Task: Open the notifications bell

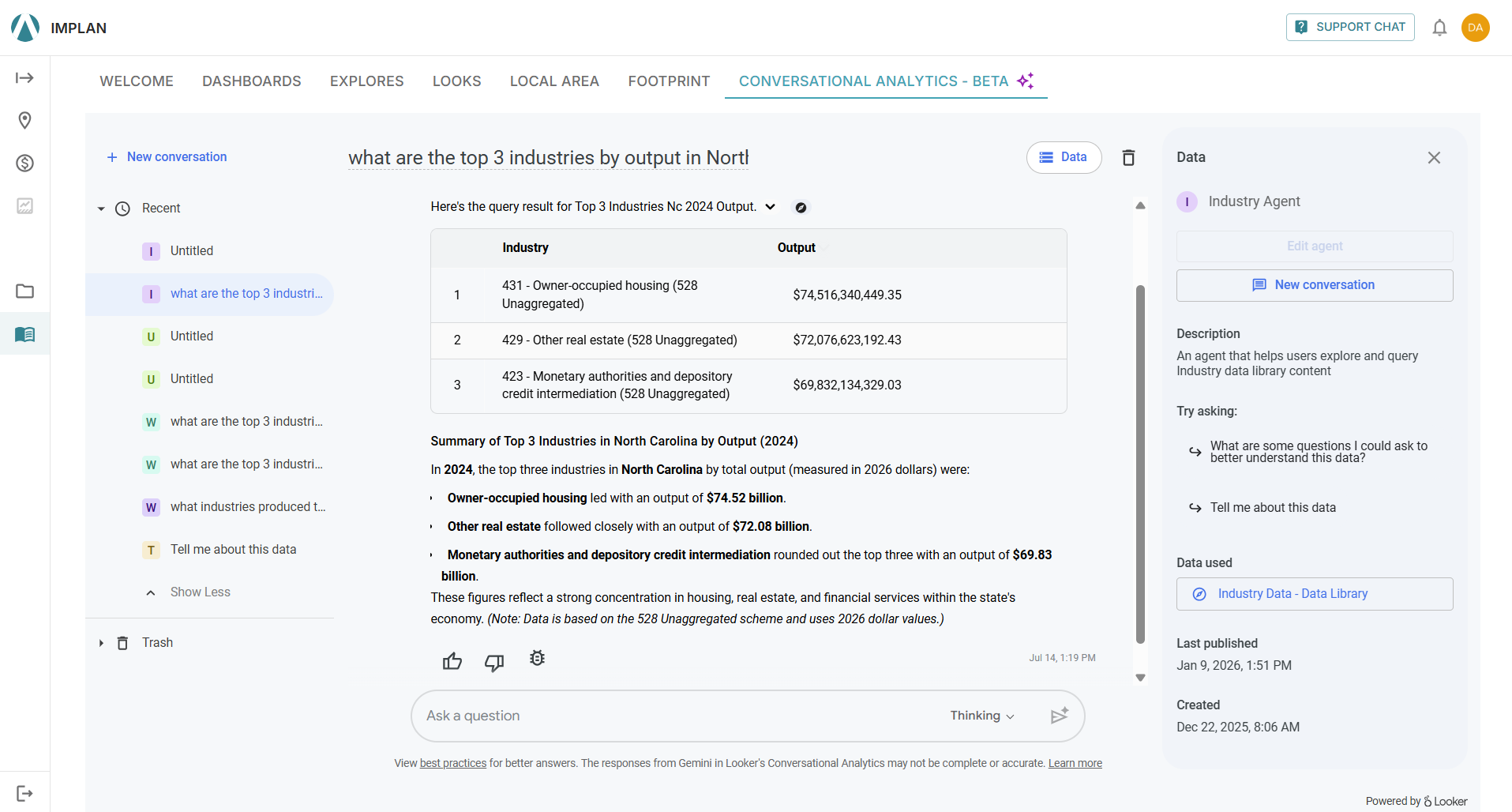Action: click(1439, 28)
